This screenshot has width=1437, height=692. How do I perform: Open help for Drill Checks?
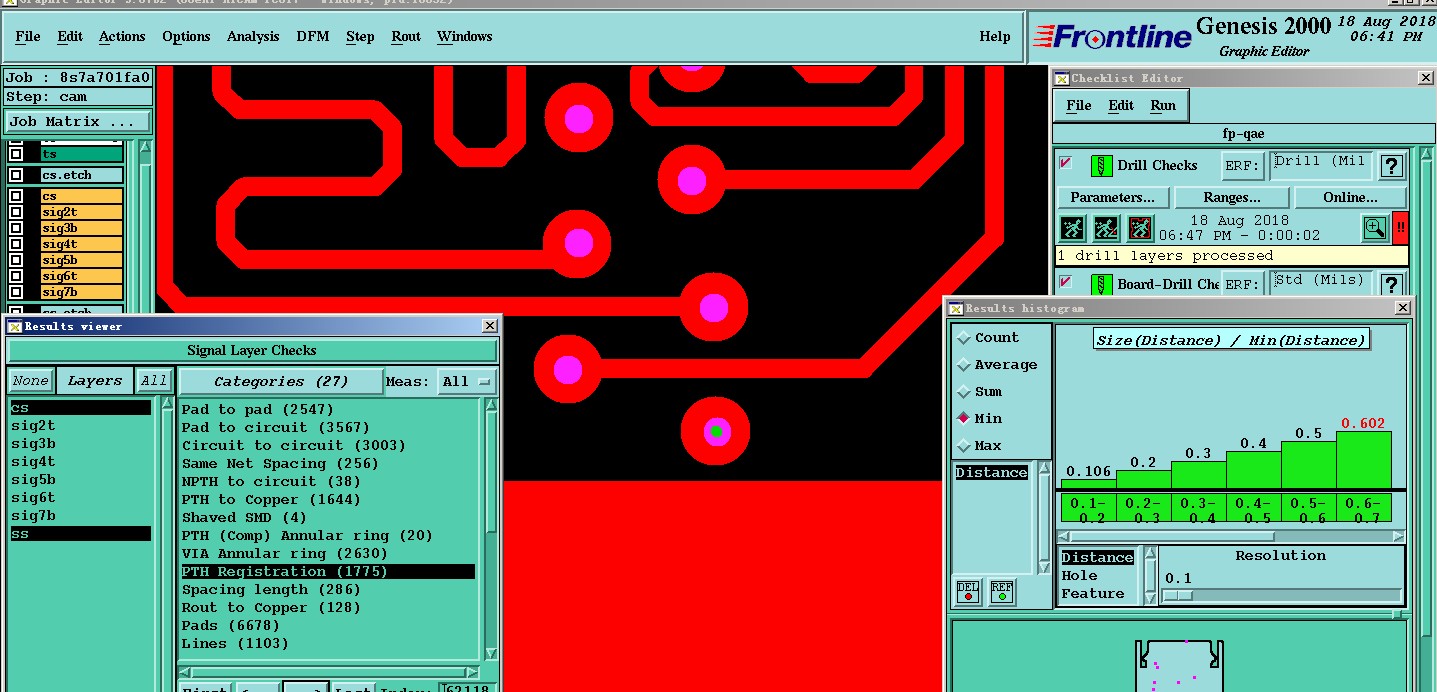pos(1391,166)
